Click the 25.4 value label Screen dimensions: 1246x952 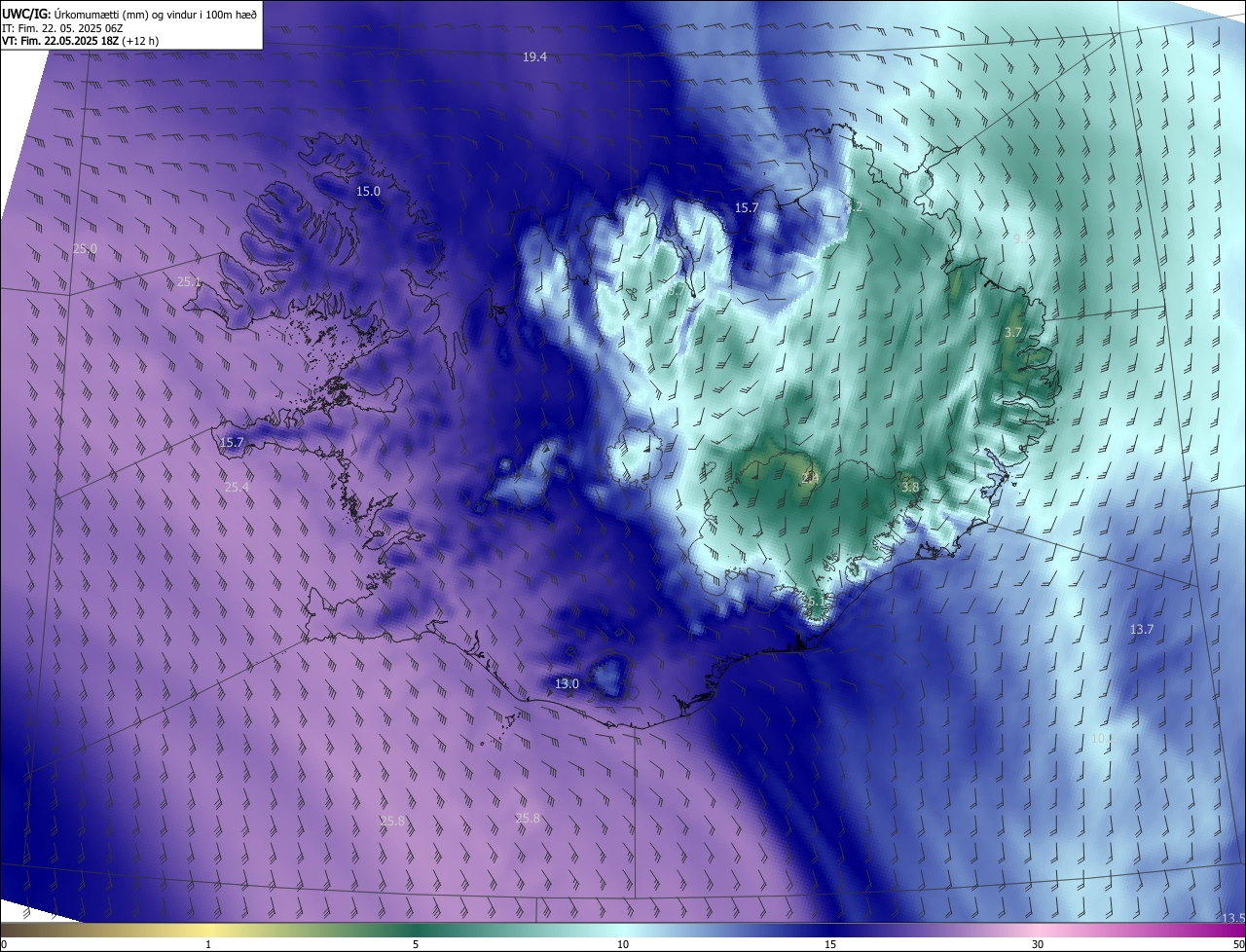pyautogui.click(x=237, y=487)
